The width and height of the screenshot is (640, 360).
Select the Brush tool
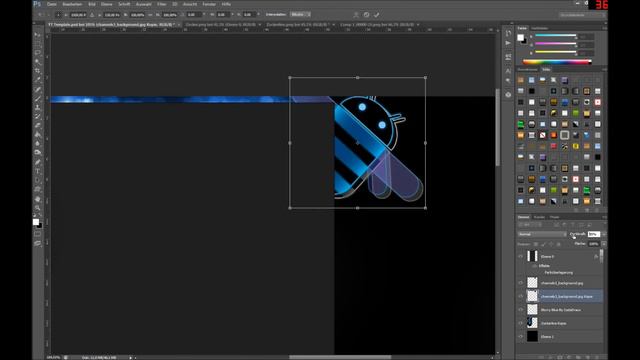38,99
